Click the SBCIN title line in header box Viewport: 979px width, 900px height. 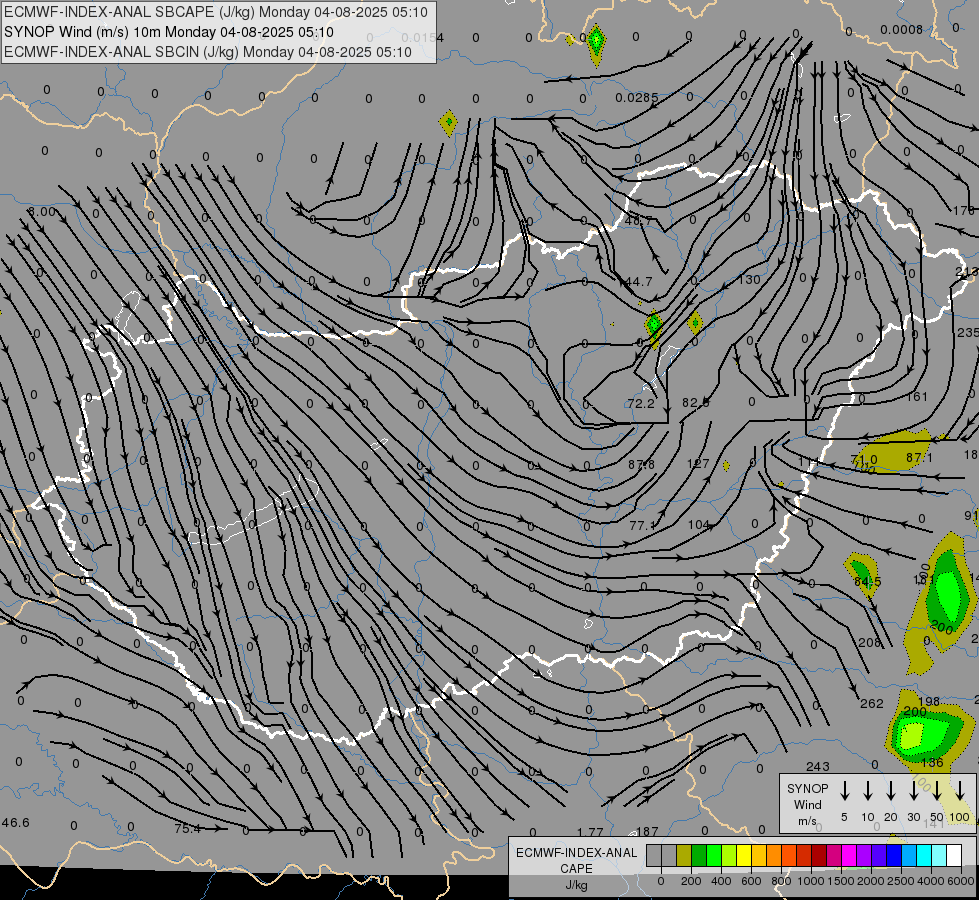tap(208, 52)
